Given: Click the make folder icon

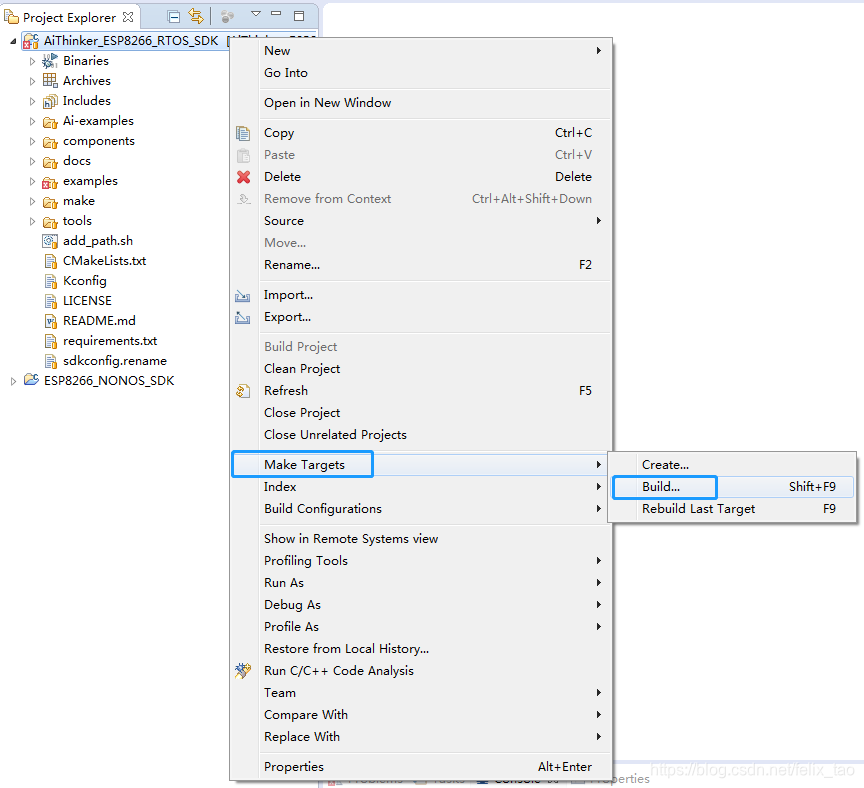Looking at the screenshot, I should point(50,202).
